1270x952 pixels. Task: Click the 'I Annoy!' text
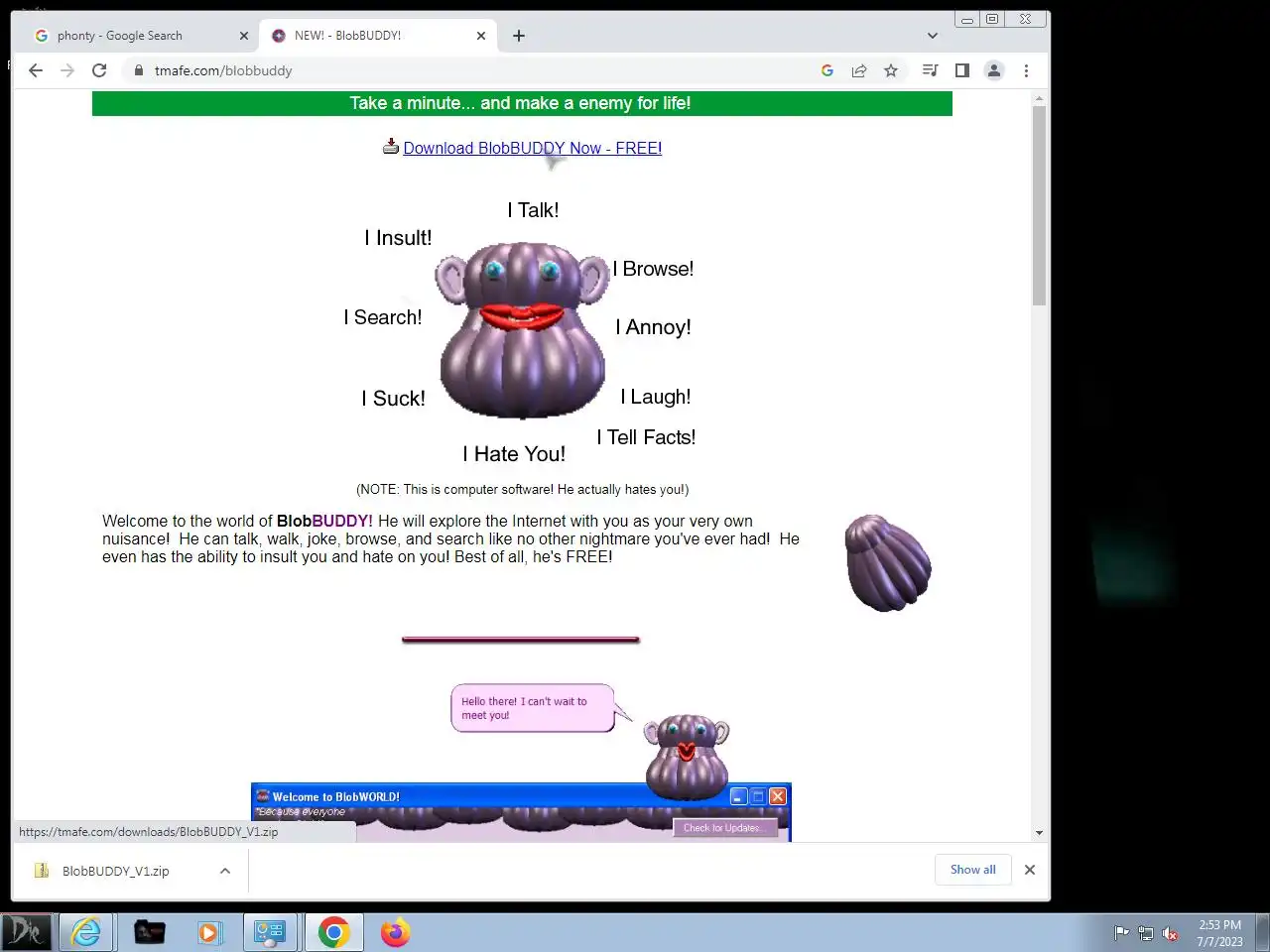(653, 327)
